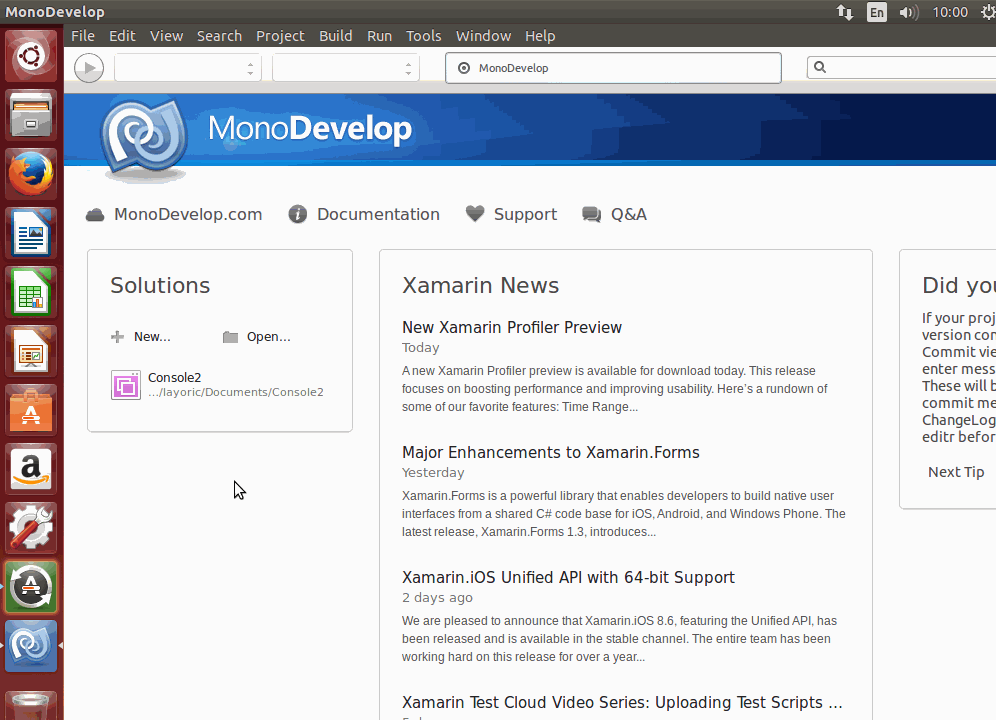The height and width of the screenshot is (720, 996).
Task: Click the sound volume indicator
Action: tap(908, 12)
